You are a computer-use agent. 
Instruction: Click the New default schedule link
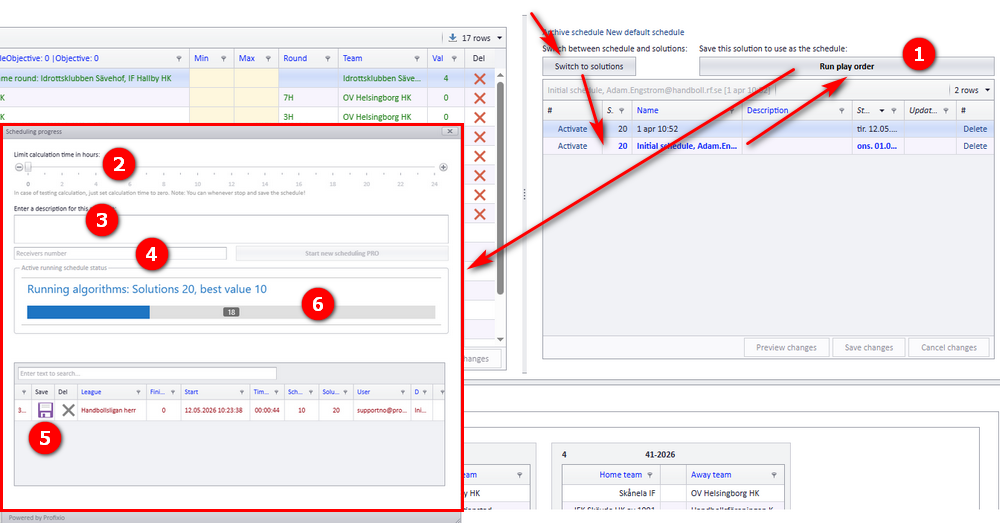click(x=645, y=32)
